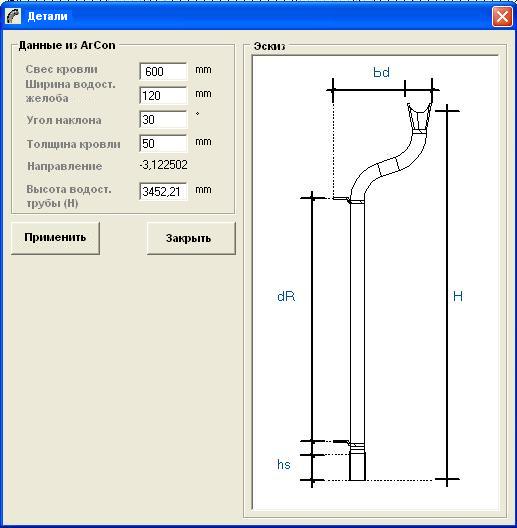The height and width of the screenshot is (528, 517).
Task: Click the Свес кровли label
Action: click(x=62, y=69)
